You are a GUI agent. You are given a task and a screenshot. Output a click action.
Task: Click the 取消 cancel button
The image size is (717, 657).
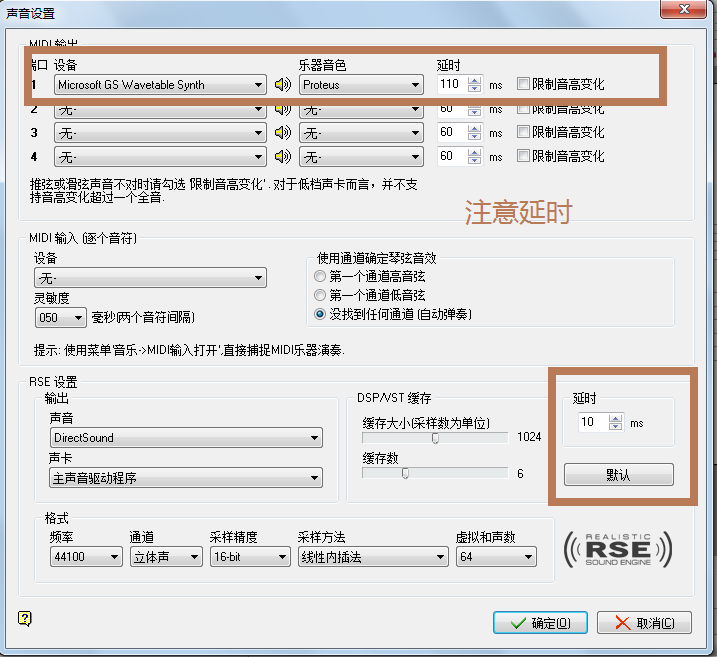[x=644, y=622]
